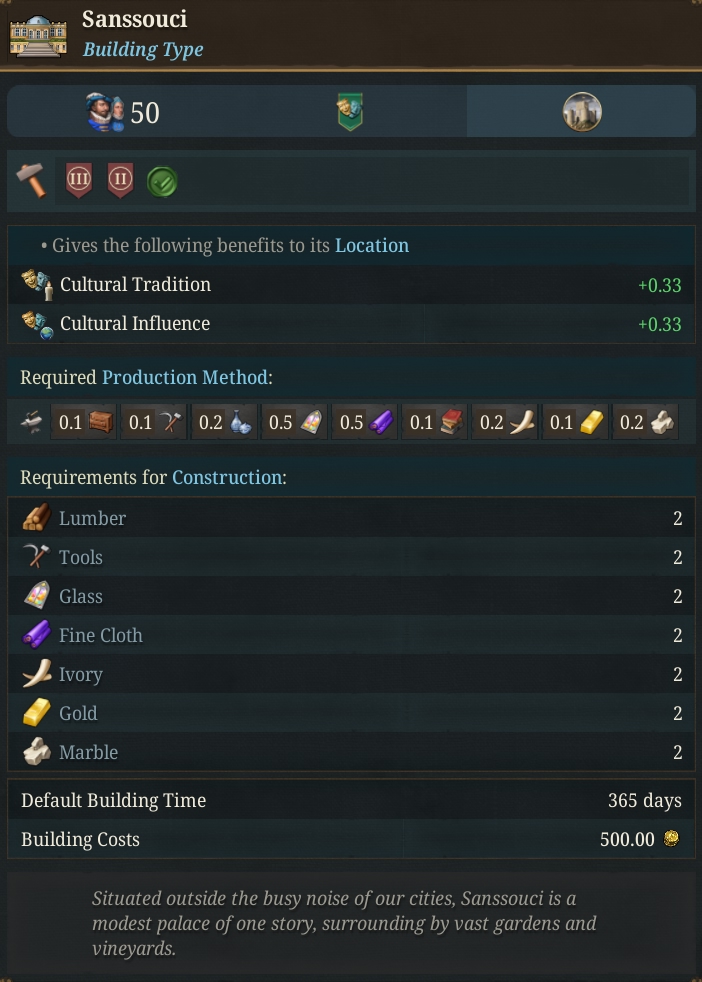Click the green theater masks banner icon
Image resolution: width=702 pixels, height=982 pixels.
tap(350, 111)
